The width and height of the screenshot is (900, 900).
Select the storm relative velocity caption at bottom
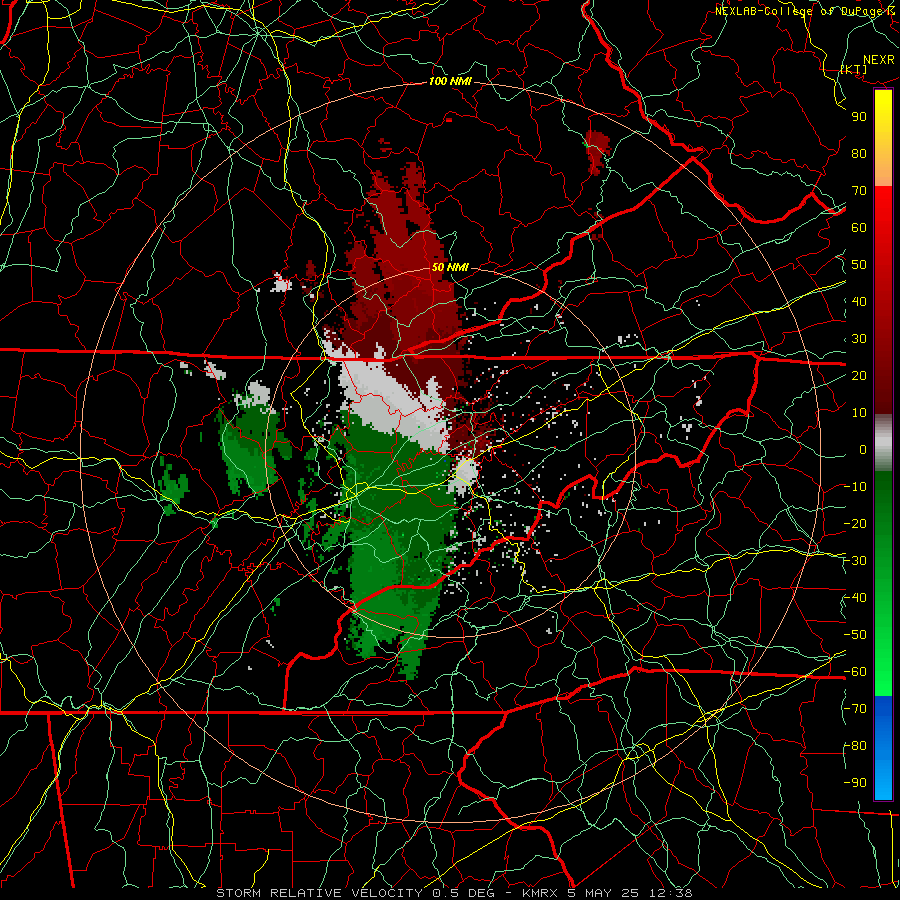[x=454, y=893]
